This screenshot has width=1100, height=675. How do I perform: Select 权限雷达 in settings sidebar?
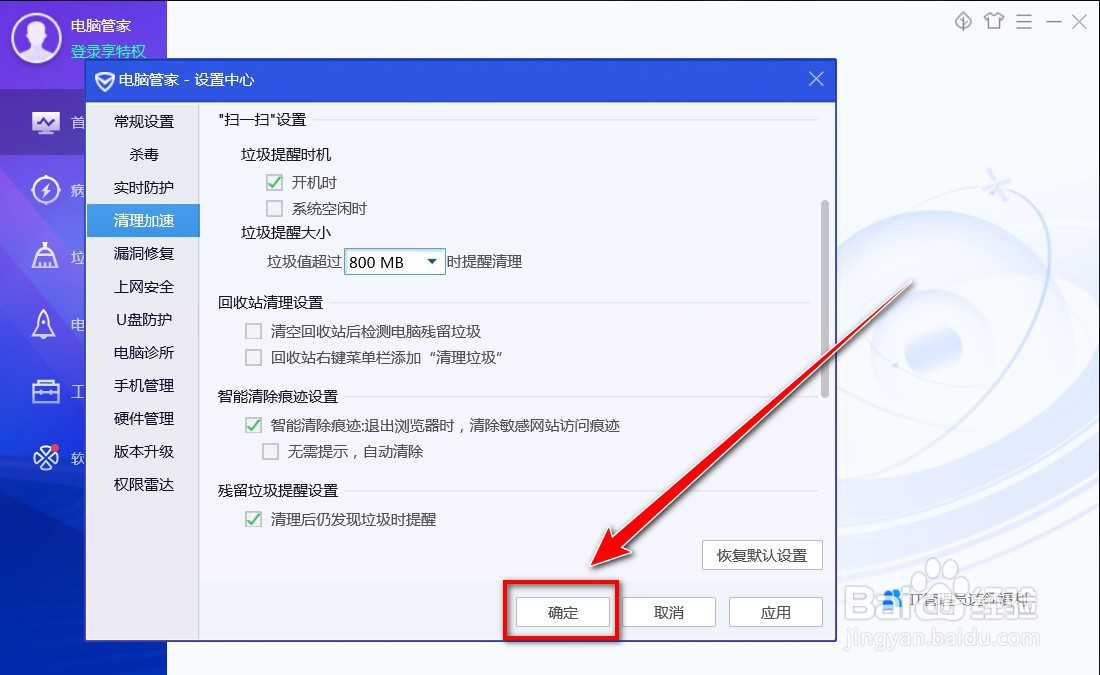[144, 484]
